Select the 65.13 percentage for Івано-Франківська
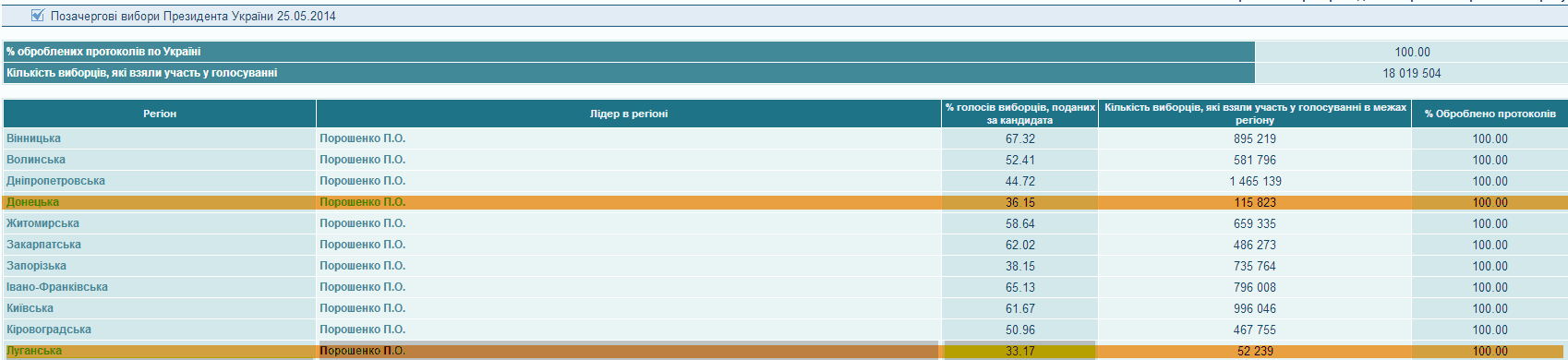The width and height of the screenshot is (1568, 360). coord(1020,287)
